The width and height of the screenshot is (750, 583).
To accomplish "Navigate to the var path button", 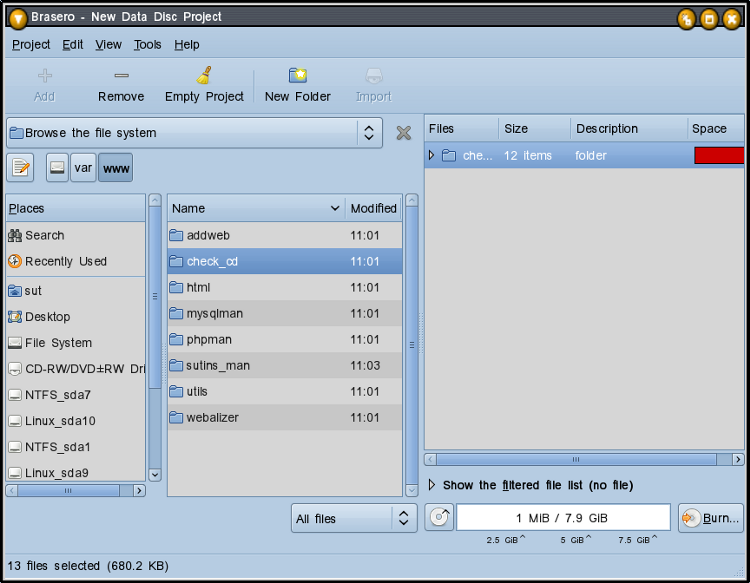I will click(x=83, y=168).
